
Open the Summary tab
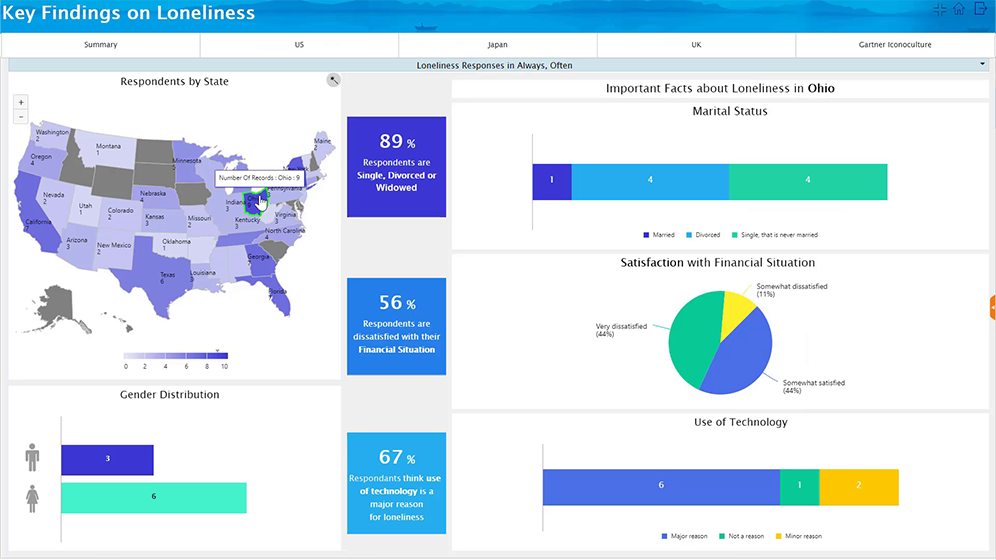[x=100, y=45]
